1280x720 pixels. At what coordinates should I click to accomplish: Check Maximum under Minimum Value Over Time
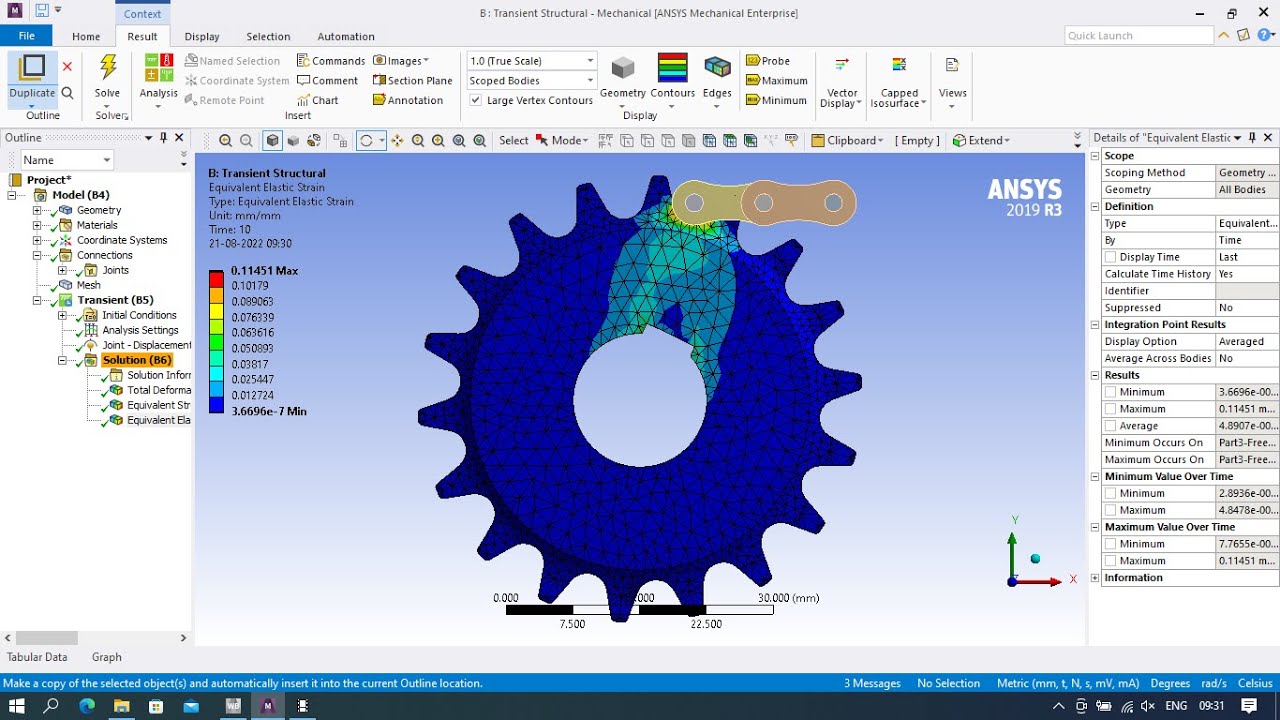pos(1111,510)
